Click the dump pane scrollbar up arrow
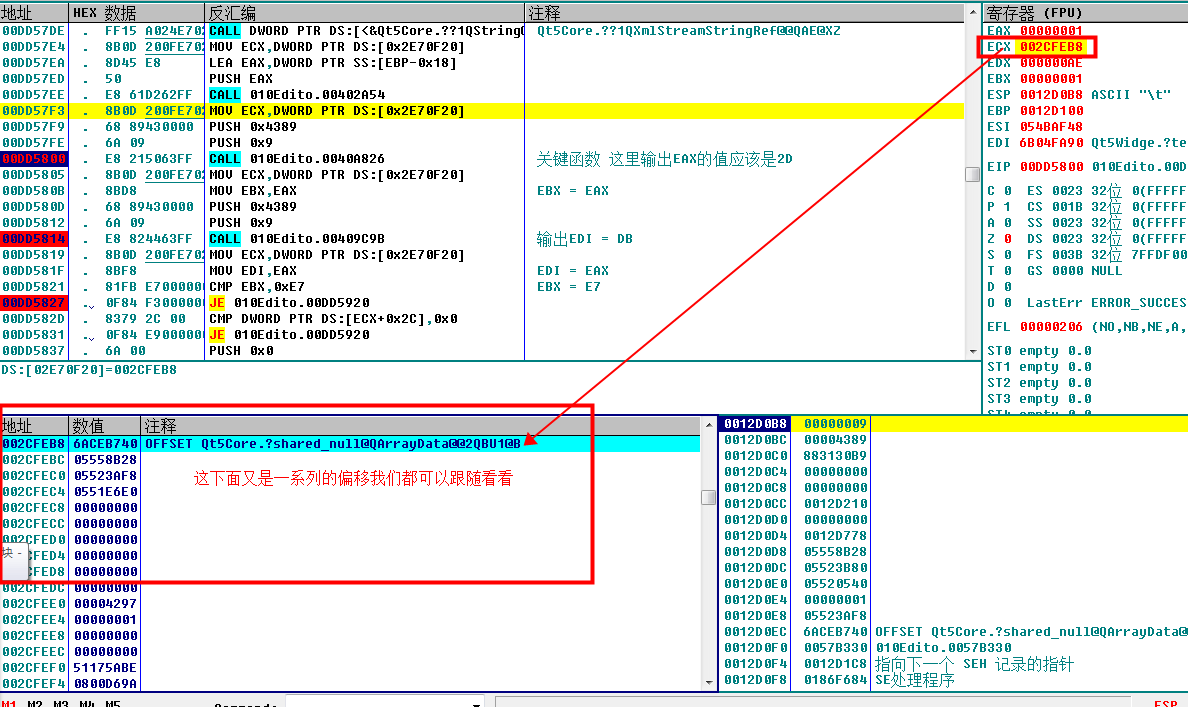This screenshot has width=1188, height=707. click(x=709, y=425)
